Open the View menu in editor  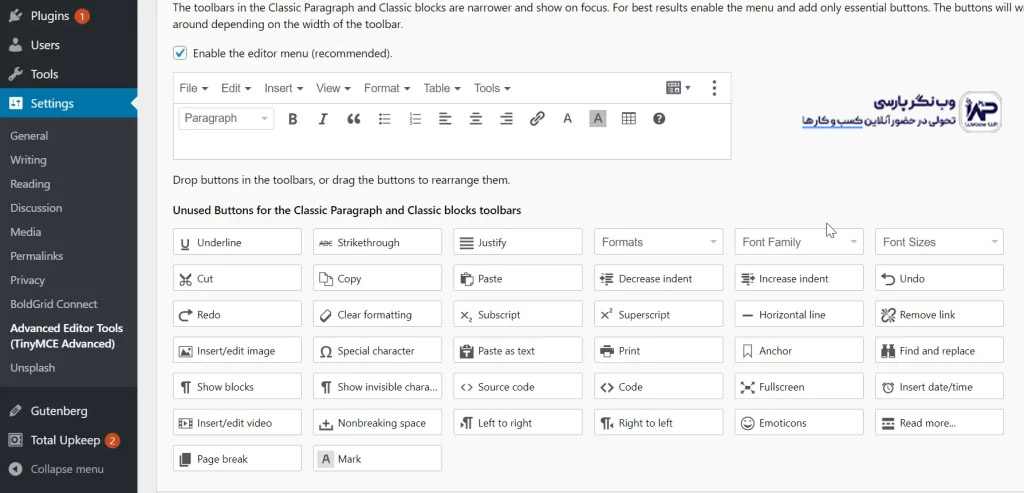coord(333,88)
